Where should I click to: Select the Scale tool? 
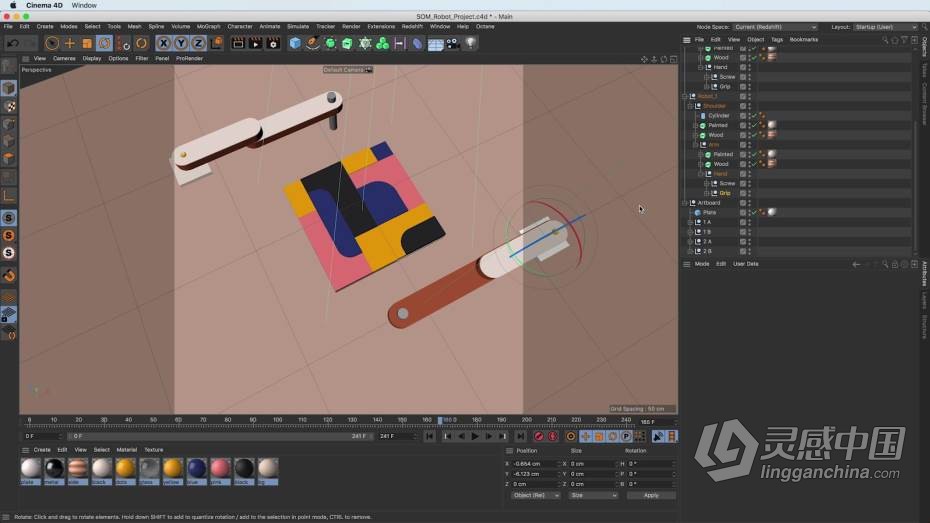pos(87,43)
